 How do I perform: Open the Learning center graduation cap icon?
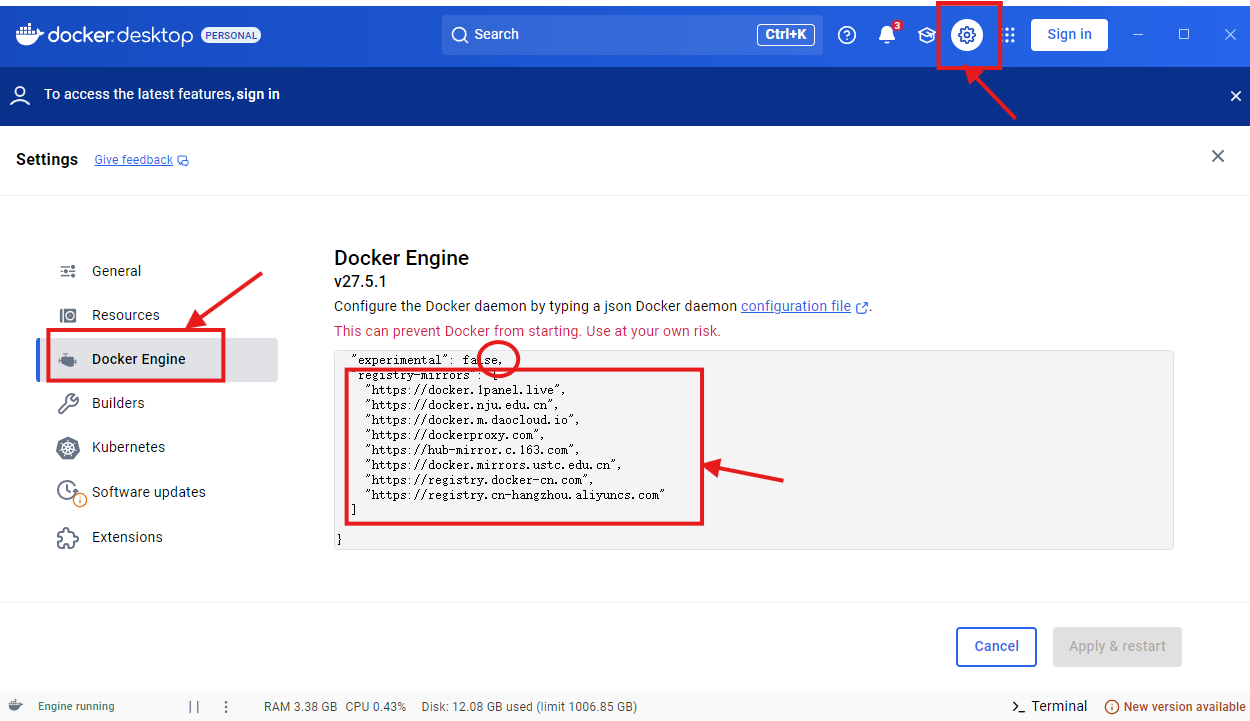927,35
